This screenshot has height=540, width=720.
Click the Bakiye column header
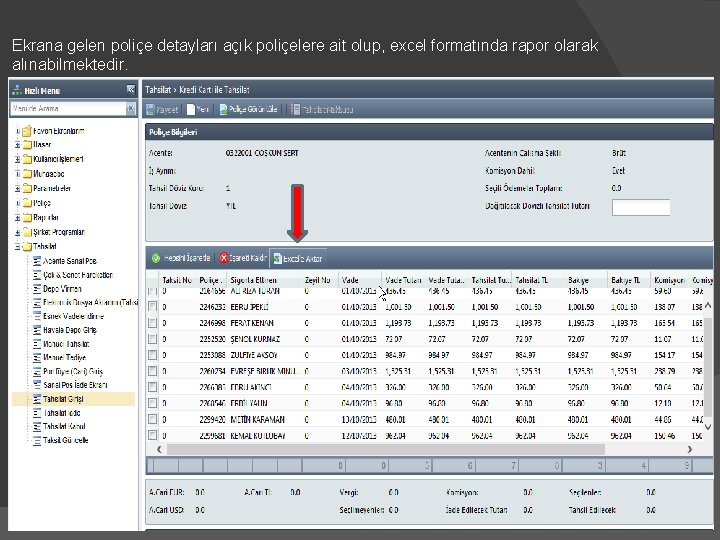585,280
